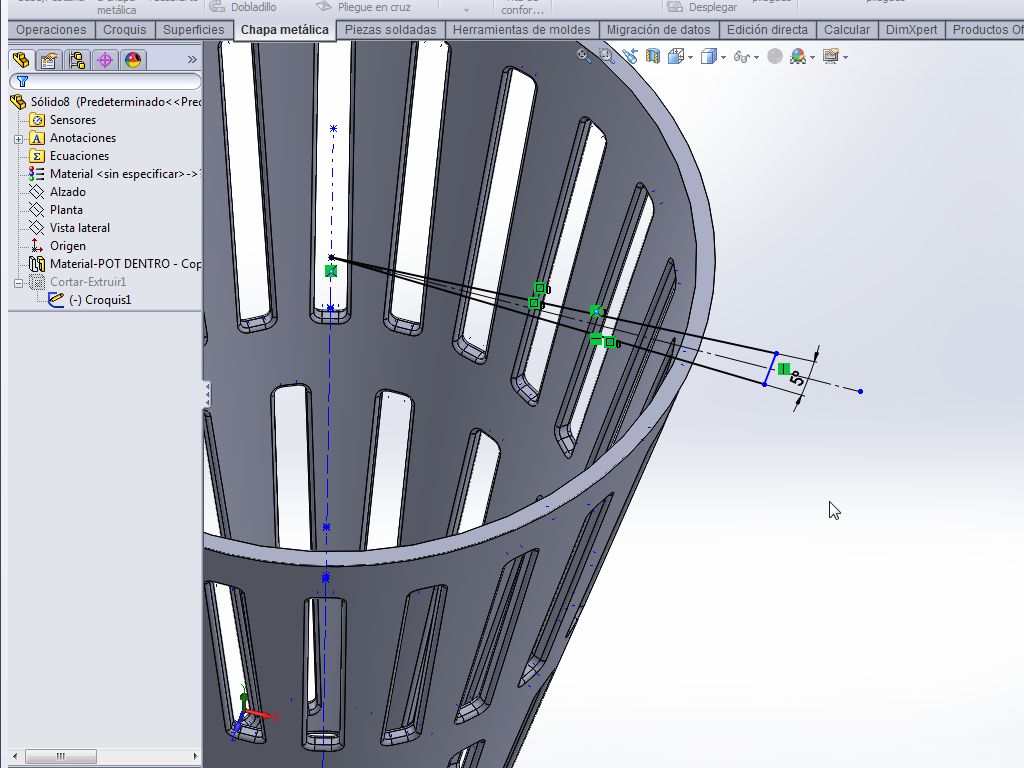1024x768 pixels.
Task: Open the DisplayManager color sphere tab
Action: coord(133,60)
